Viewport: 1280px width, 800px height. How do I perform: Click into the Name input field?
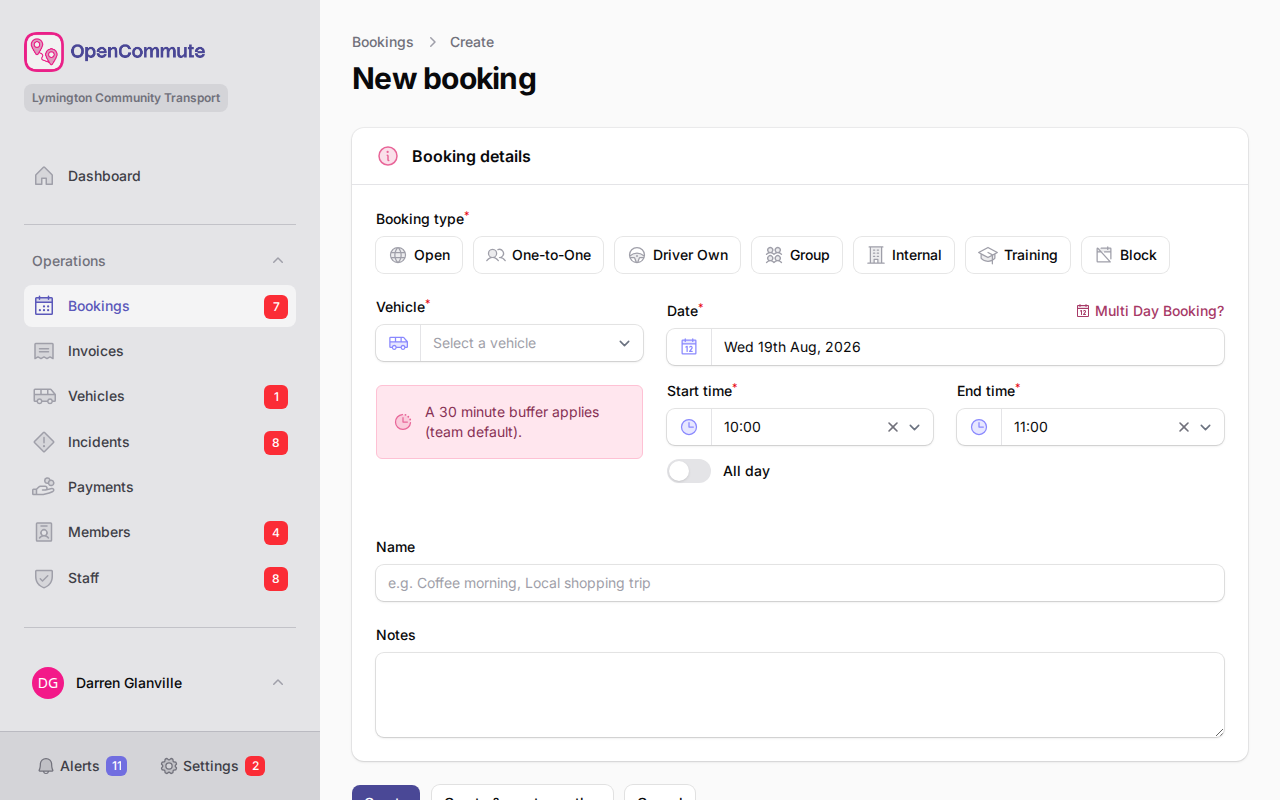[800, 583]
